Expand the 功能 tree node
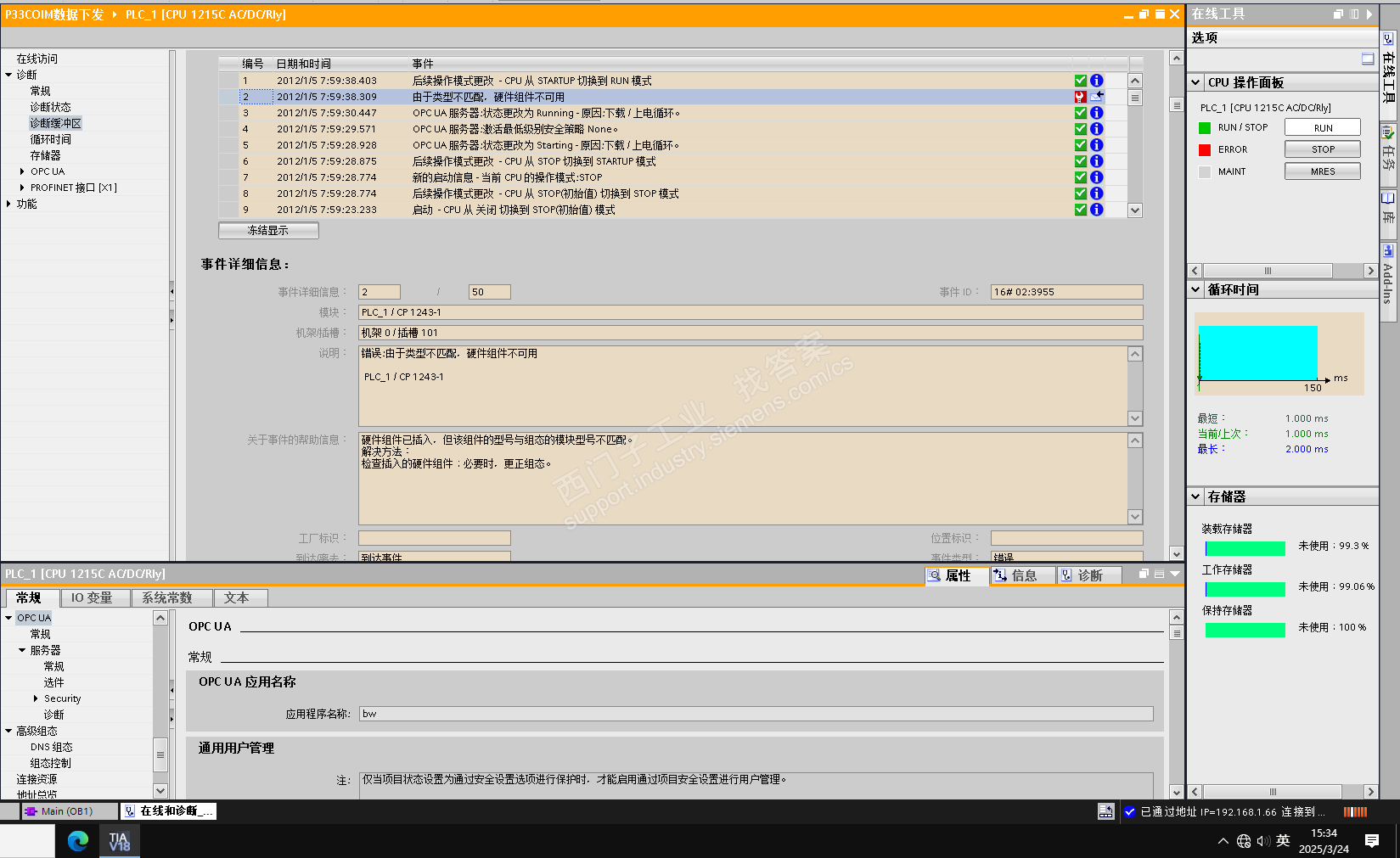1400x858 pixels. point(8,204)
